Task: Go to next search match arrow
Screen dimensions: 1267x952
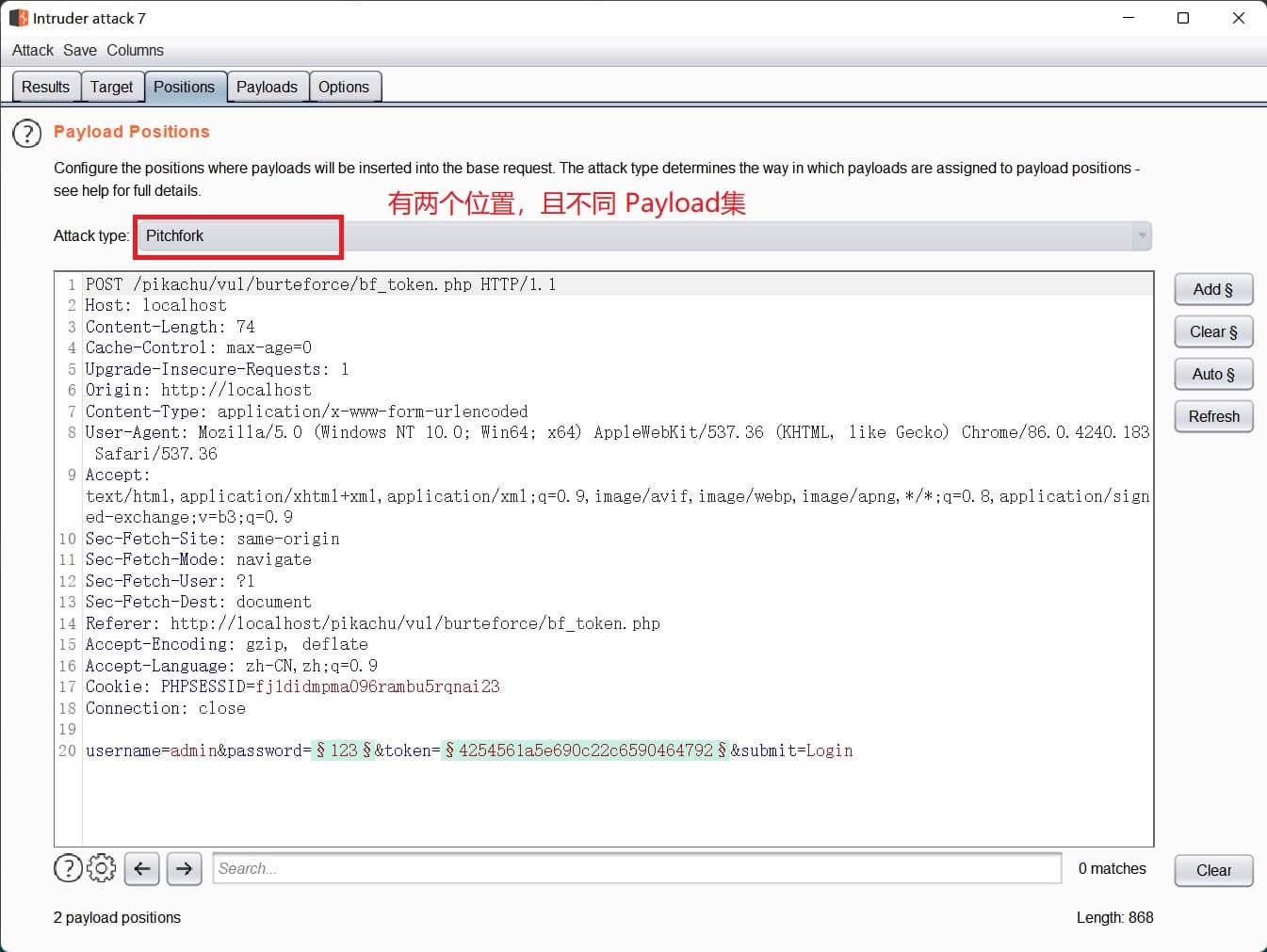Action: point(185,868)
